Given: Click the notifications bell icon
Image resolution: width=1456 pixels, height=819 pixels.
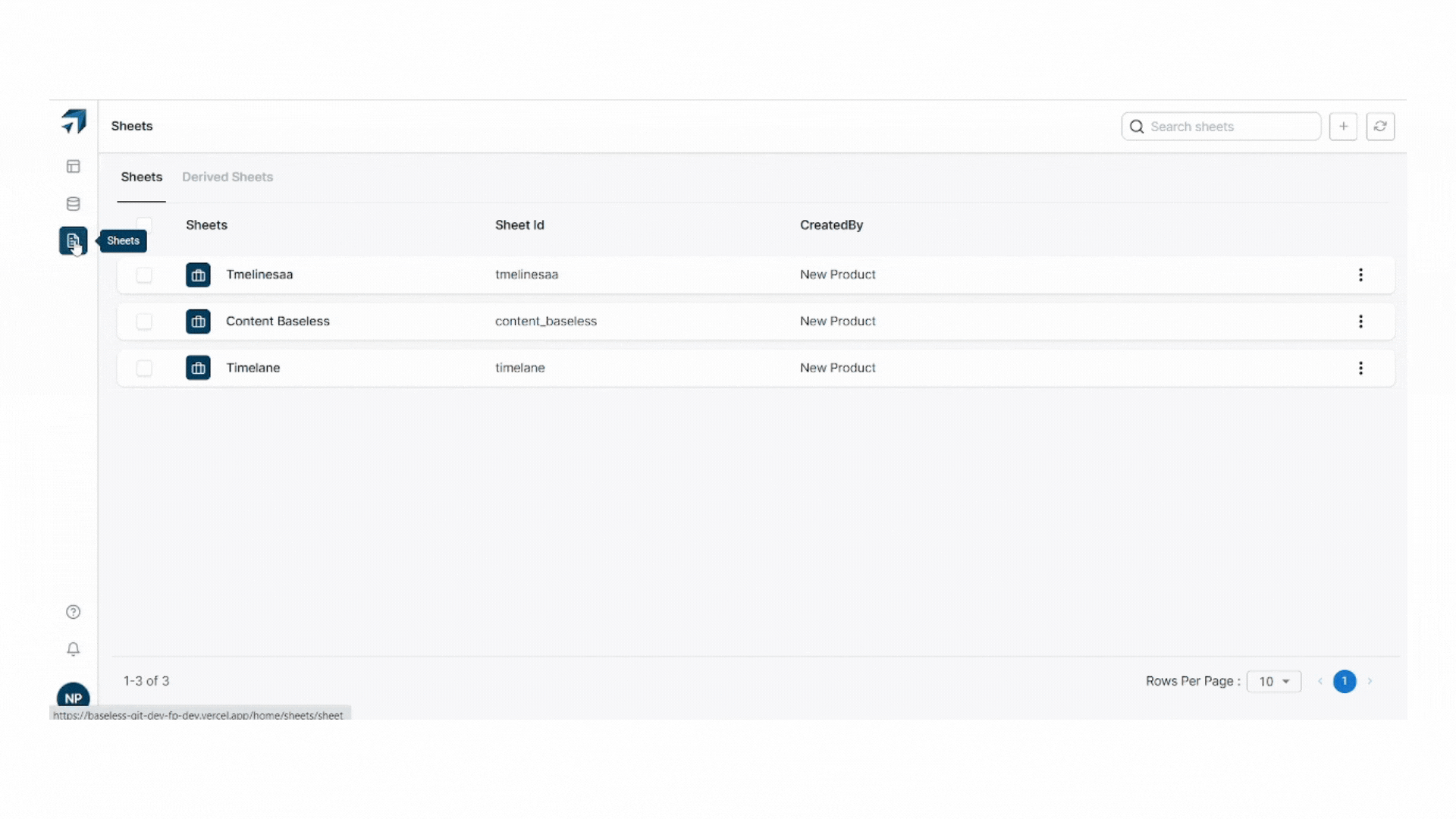Looking at the screenshot, I should click(72, 649).
